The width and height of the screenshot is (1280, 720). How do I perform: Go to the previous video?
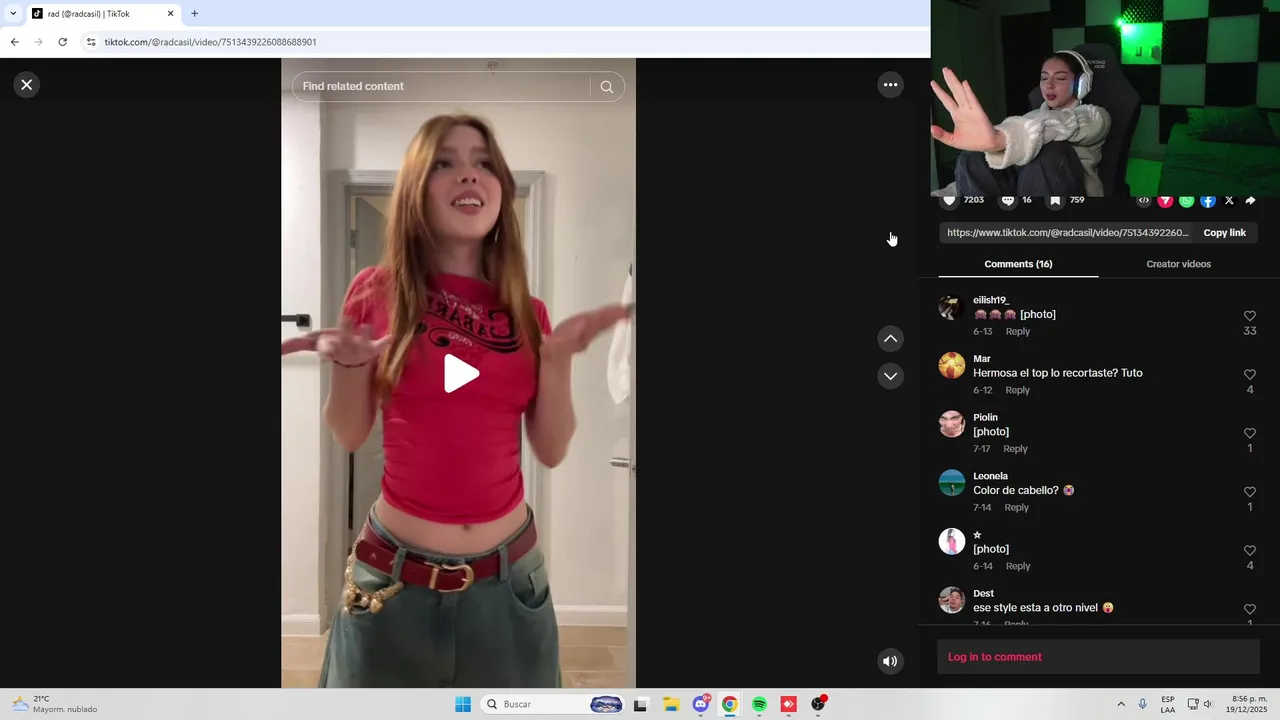[890, 339]
